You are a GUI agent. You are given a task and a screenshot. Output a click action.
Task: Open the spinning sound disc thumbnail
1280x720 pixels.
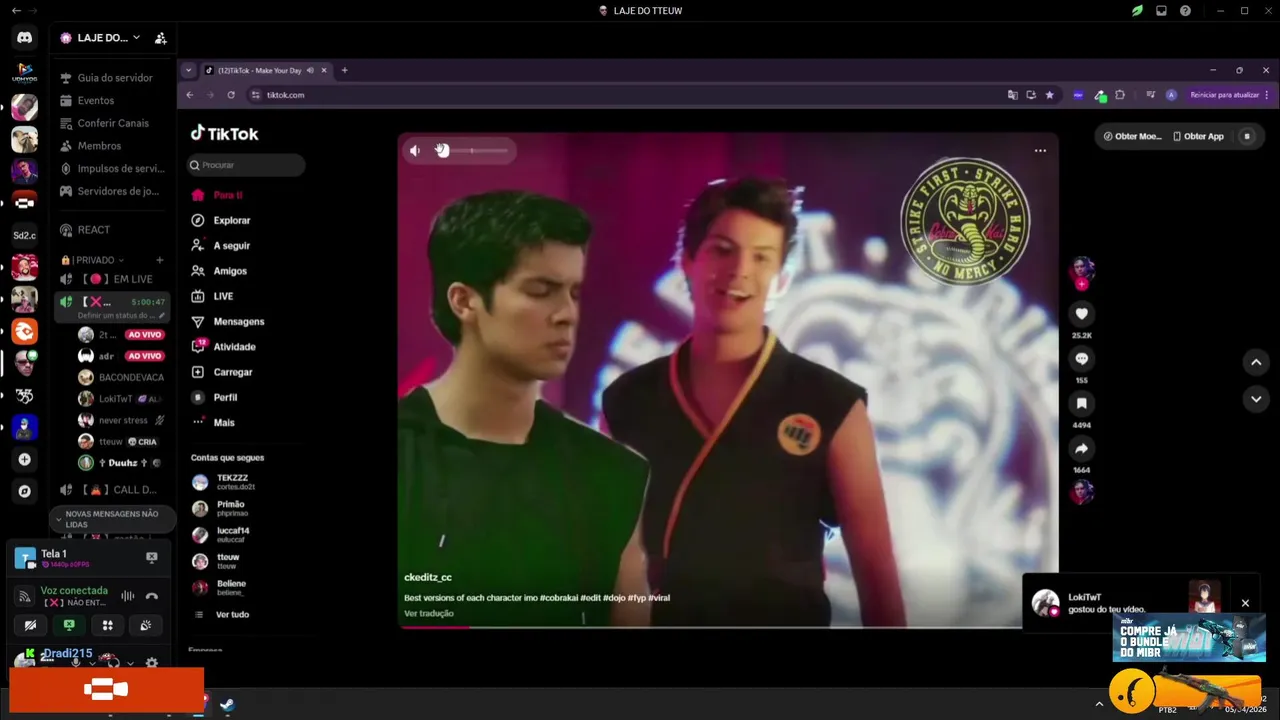[1081, 492]
